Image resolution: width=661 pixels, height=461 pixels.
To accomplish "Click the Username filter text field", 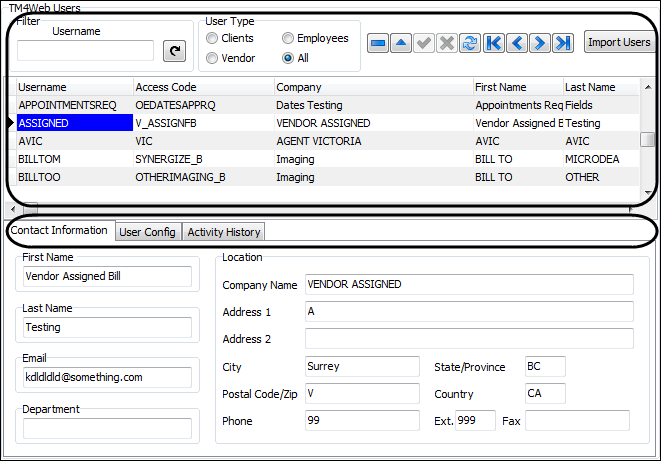I will 86,51.
